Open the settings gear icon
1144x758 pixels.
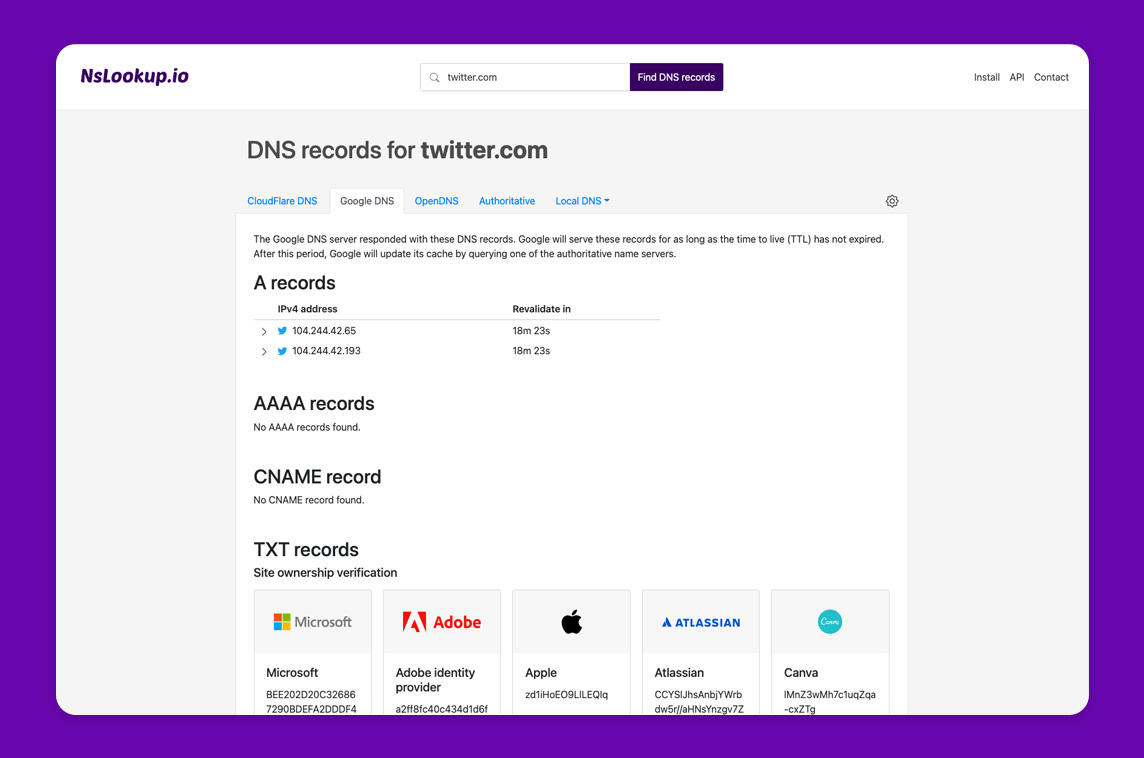pyautogui.click(x=892, y=201)
